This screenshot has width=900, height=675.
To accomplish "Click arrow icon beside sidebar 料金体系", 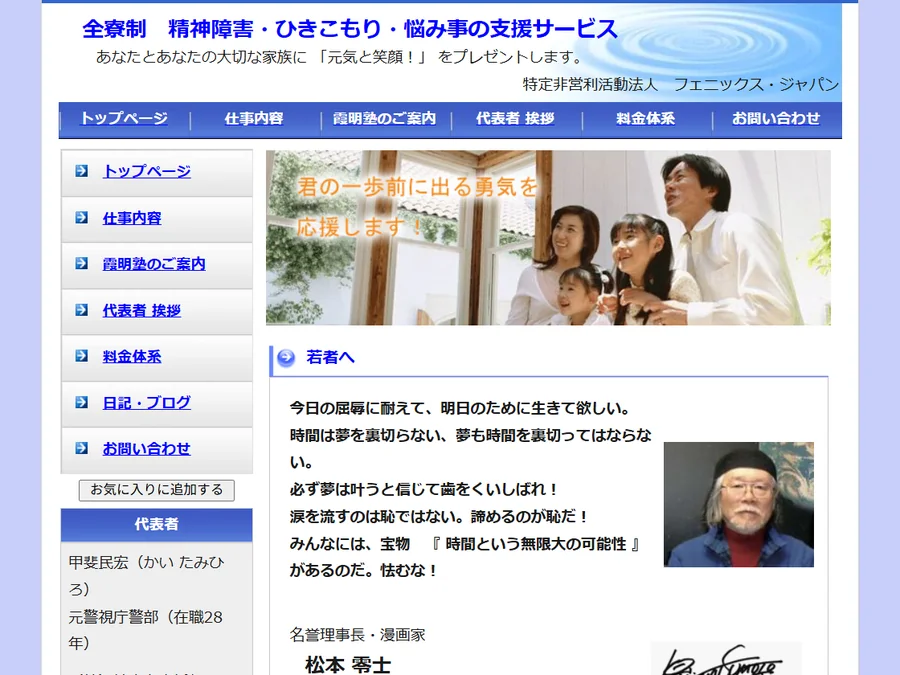I will tap(82, 355).
